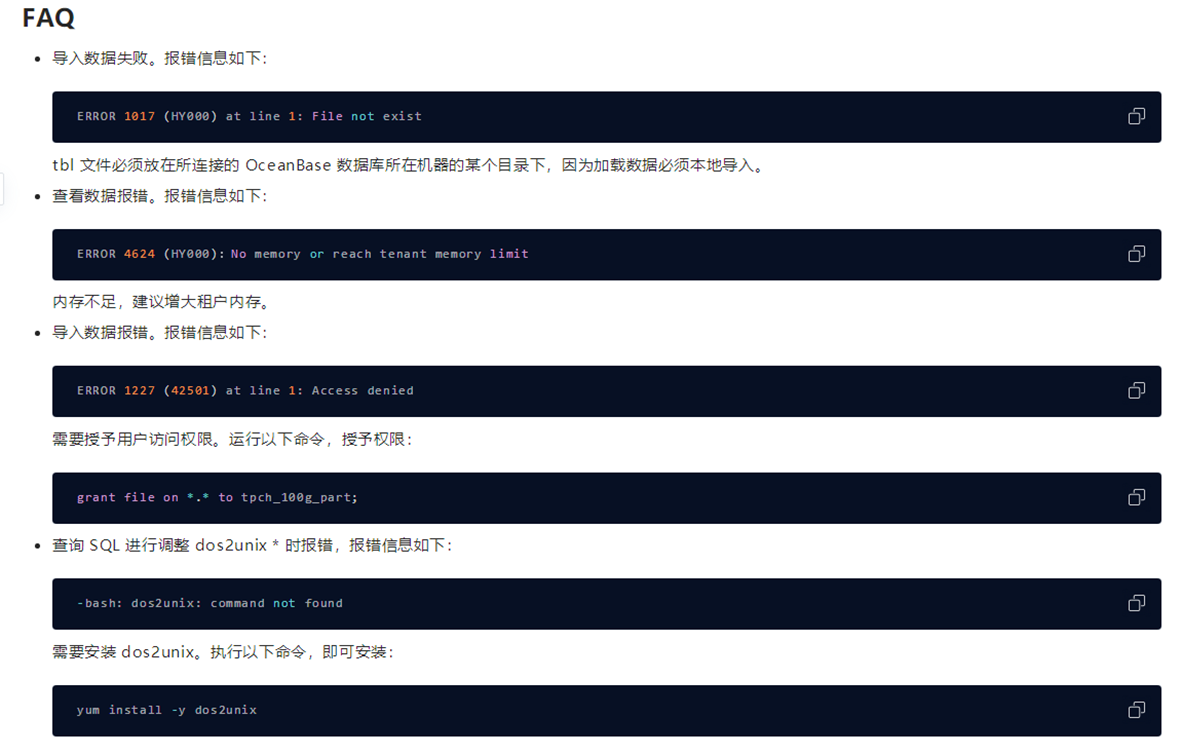Click the text 'No memory or reach tenant memory limit'
This screenshot has height=755, width=1181.
[380, 254]
